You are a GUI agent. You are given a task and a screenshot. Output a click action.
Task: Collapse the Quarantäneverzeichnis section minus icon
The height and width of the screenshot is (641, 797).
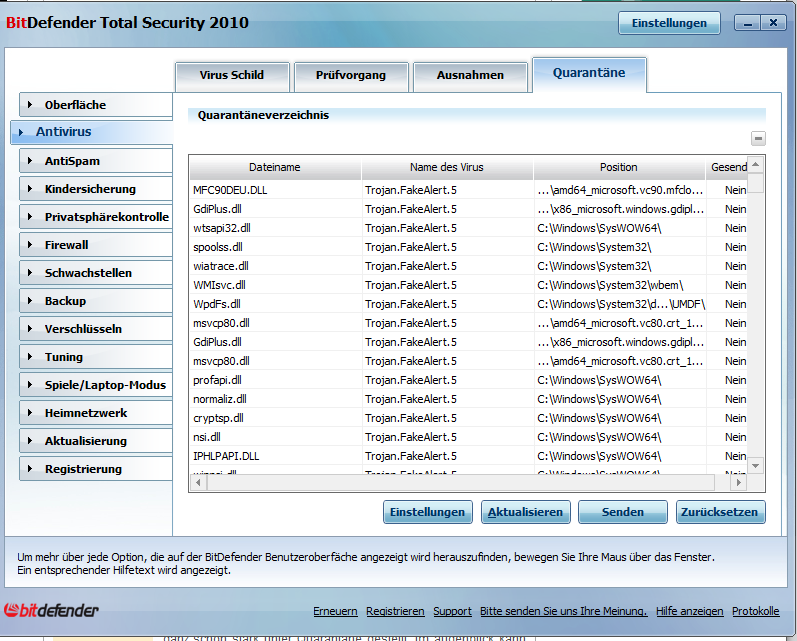click(x=758, y=138)
